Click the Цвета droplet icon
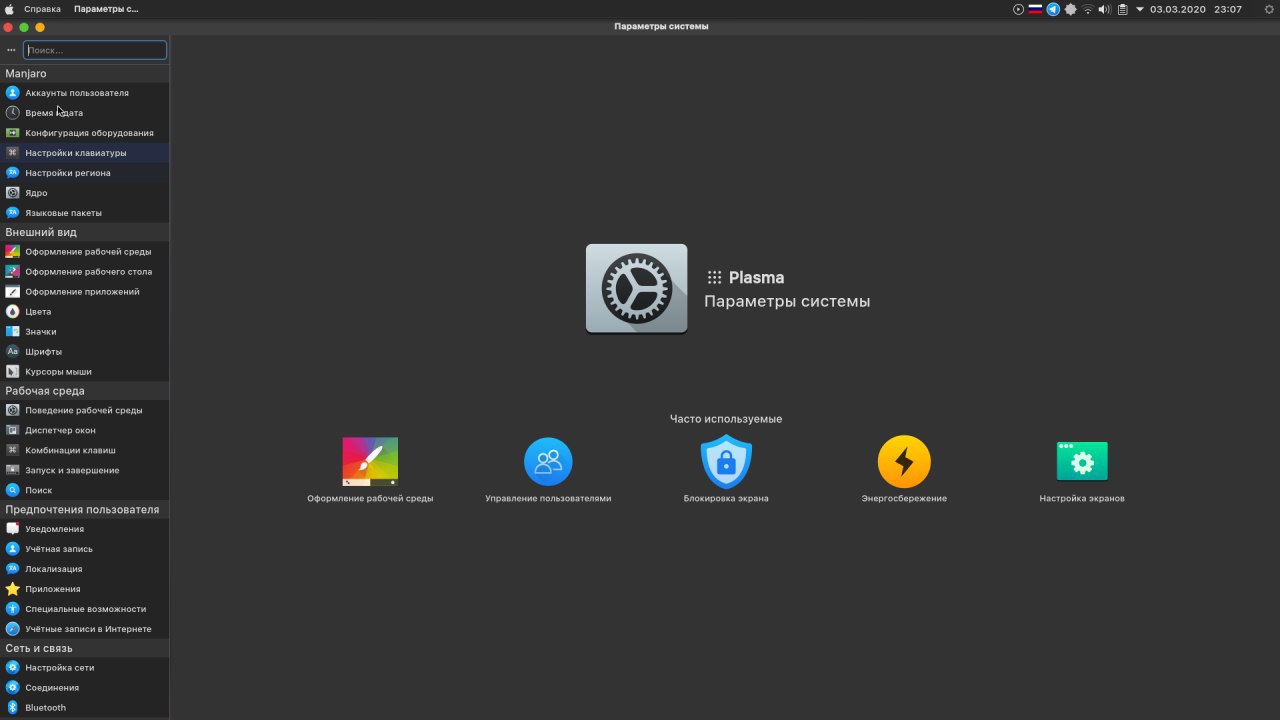 pos(12,312)
